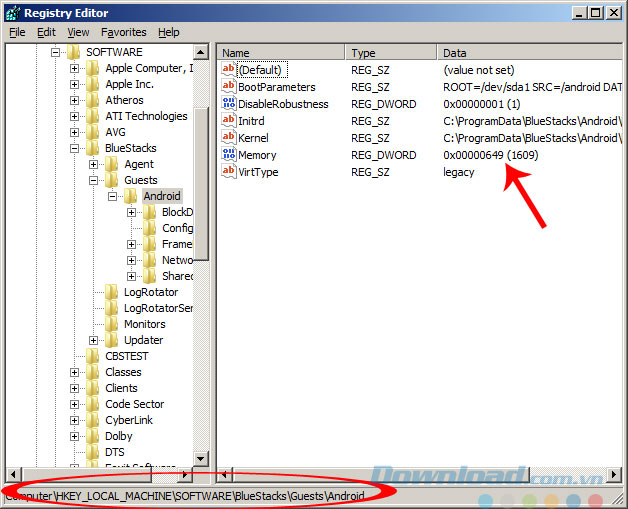Click the Memory DWORD value icon
The image size is (628, 509).
tap(229, 155)
